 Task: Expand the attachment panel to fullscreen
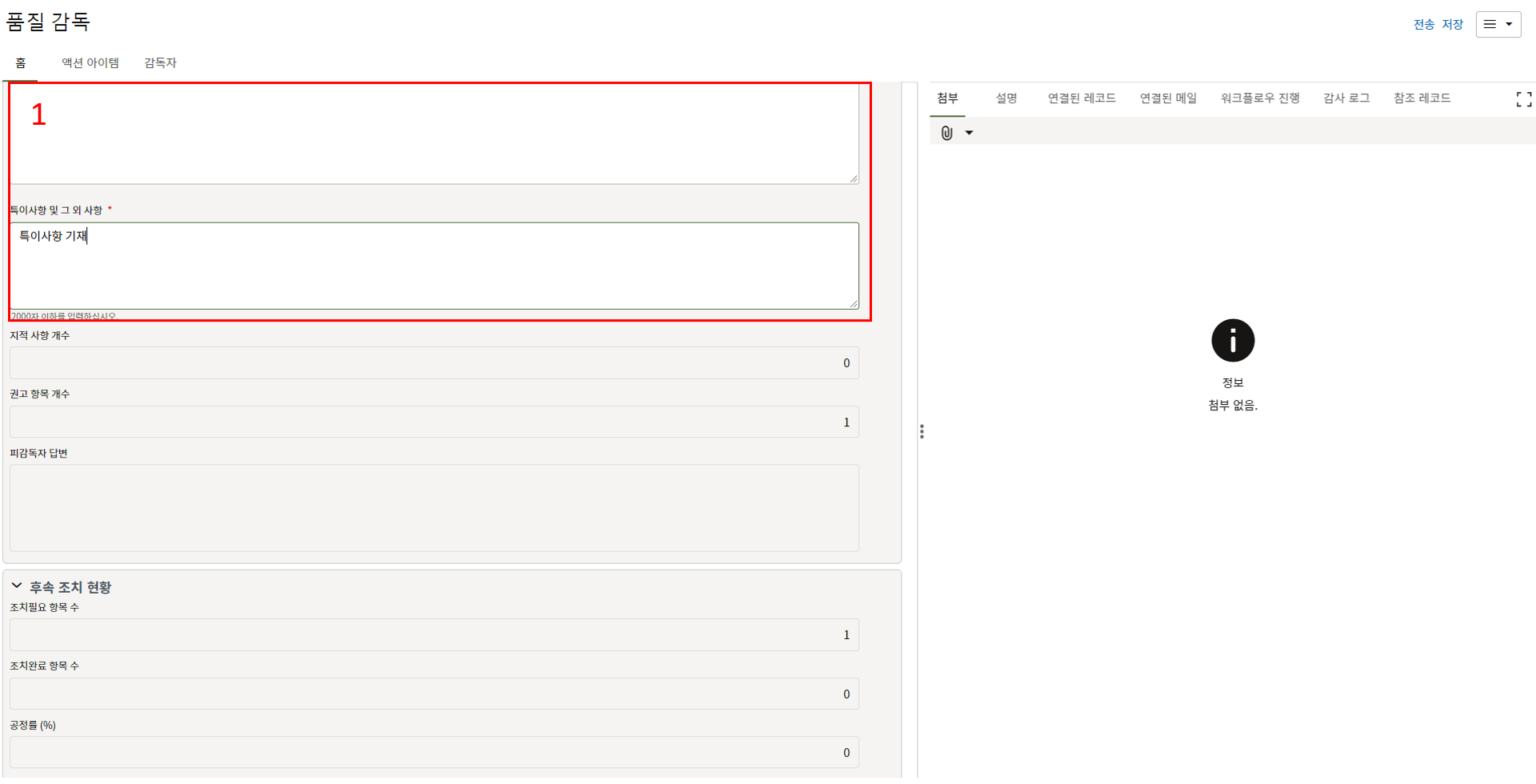point(1523,99)
